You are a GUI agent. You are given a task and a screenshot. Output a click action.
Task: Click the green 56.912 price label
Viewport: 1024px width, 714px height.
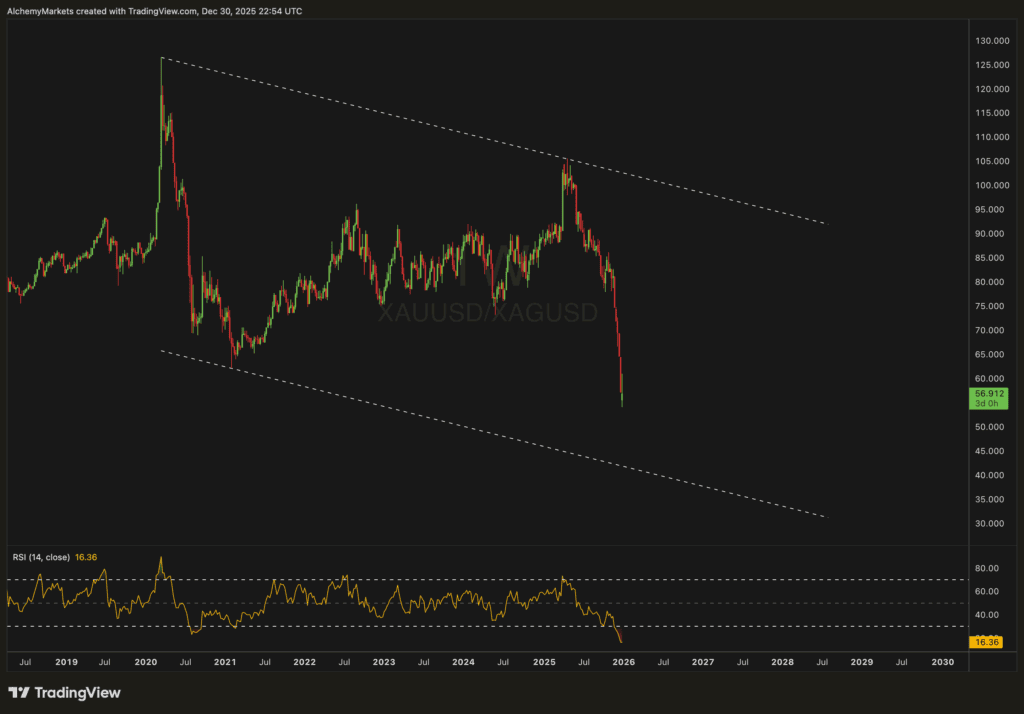(988, 398)
